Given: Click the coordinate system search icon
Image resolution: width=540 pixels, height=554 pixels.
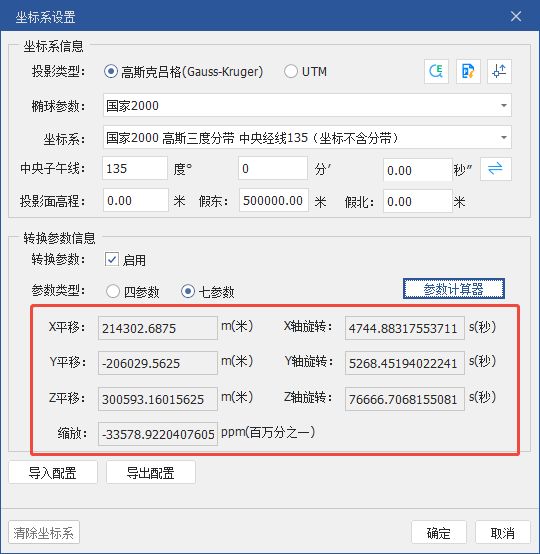Looking at the screenshot, I should [x=436, y=71].
